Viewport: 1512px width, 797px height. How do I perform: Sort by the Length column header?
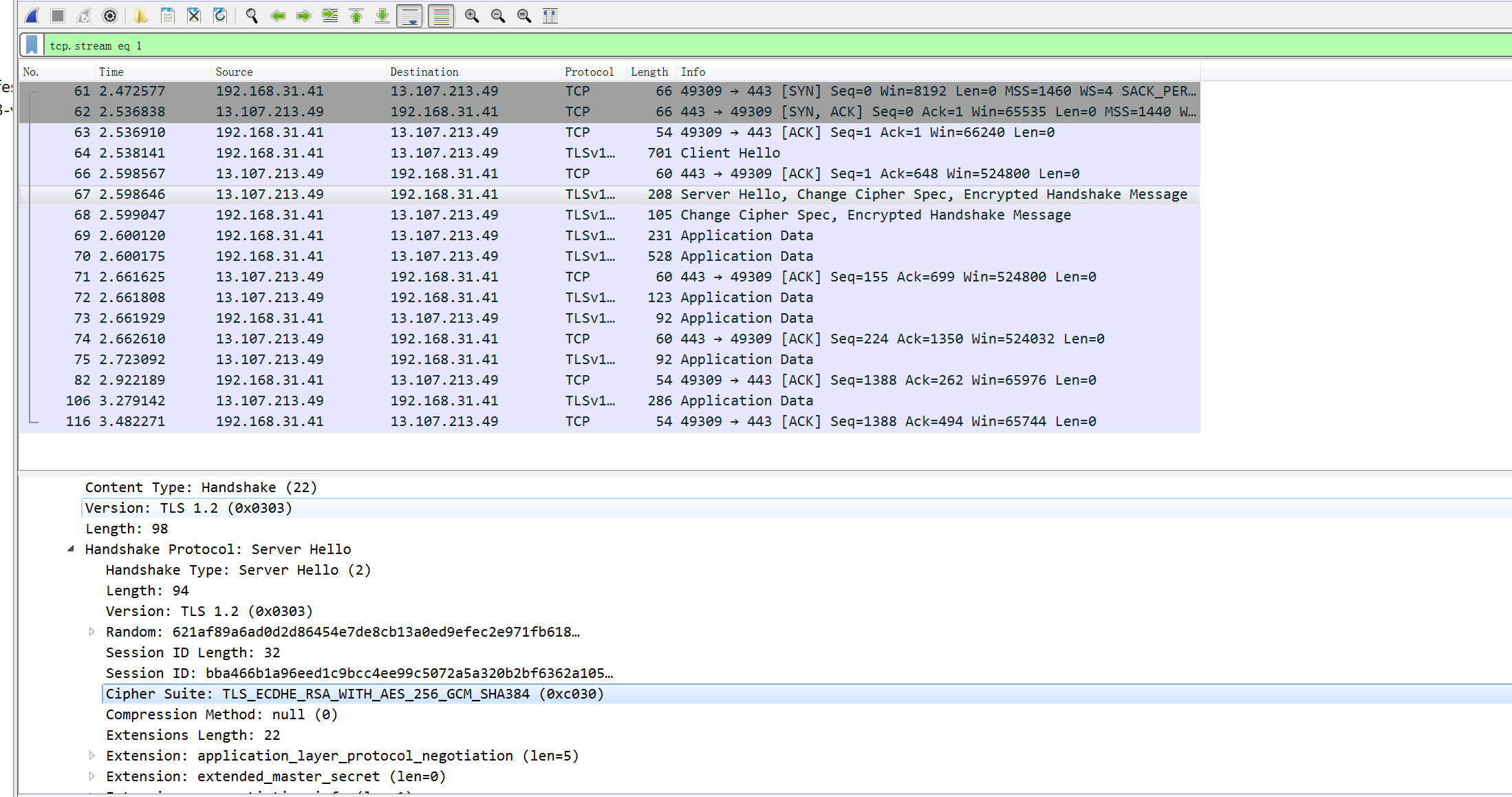pyautogui.click(x=649, y=72)
